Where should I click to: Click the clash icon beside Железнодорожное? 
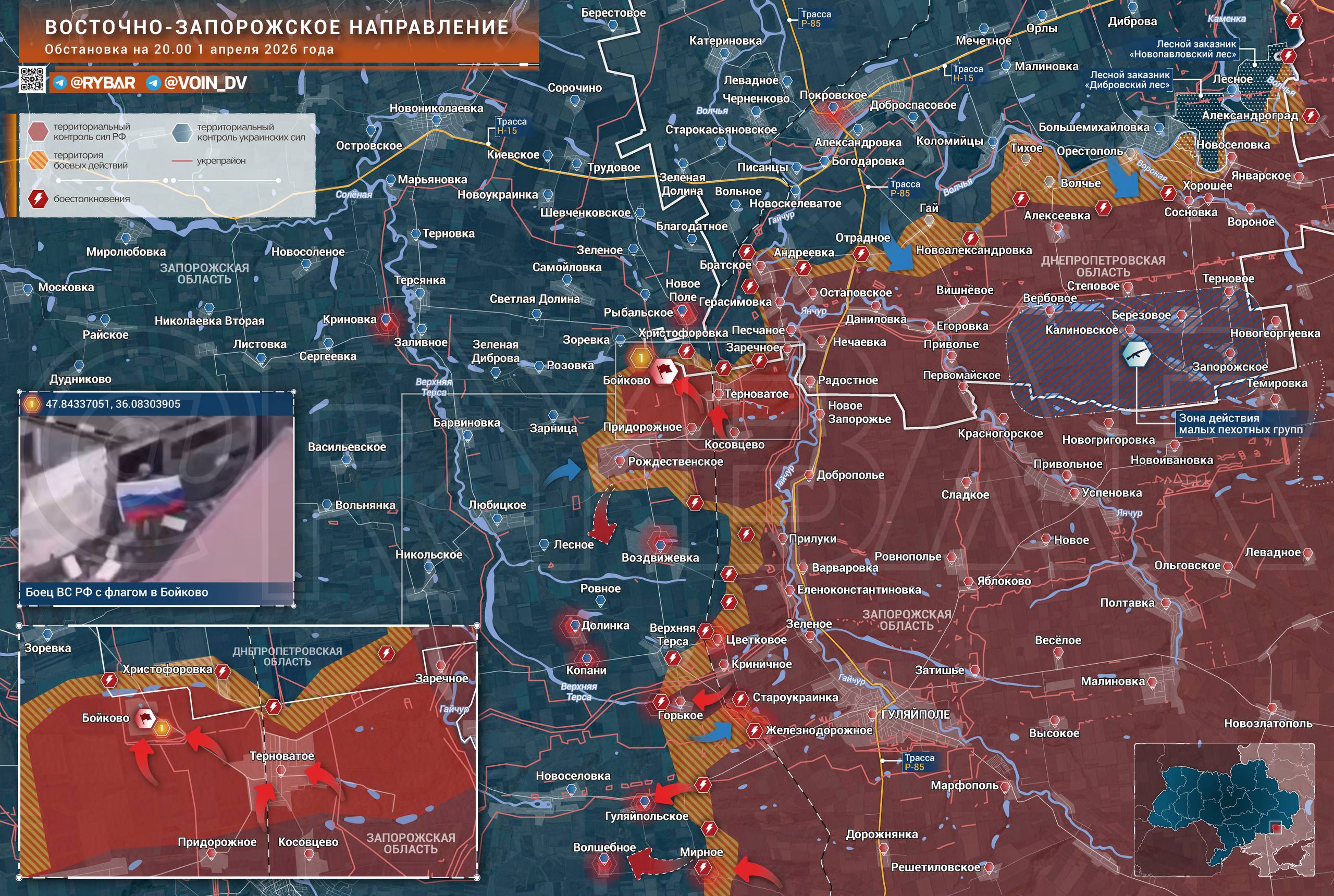point(755,730)
